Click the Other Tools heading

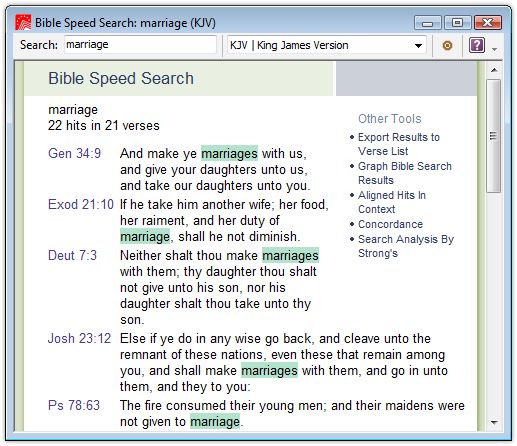pyautogui.click(x=390, y=119)
